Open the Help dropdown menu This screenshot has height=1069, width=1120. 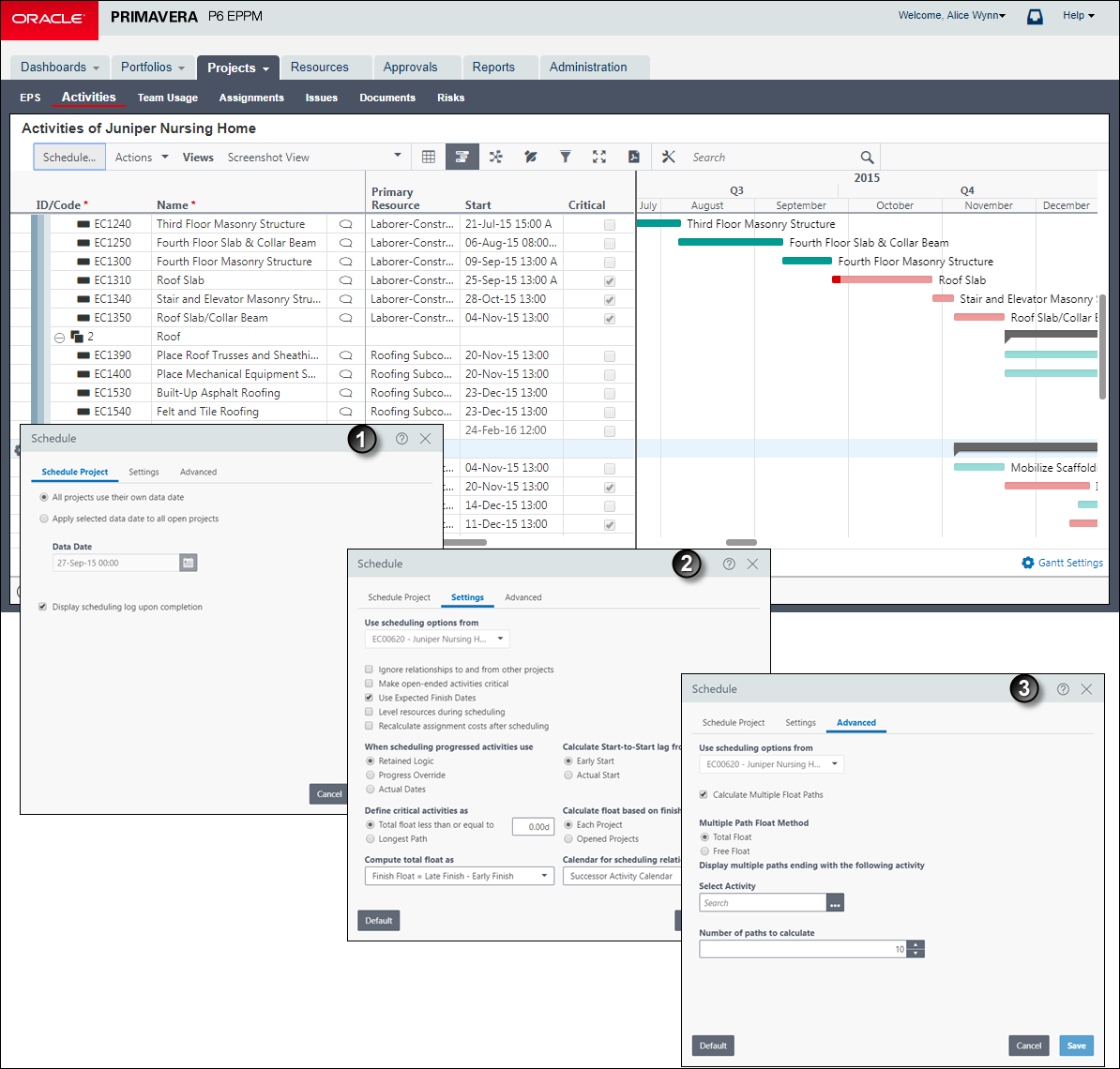point(1079,15)
